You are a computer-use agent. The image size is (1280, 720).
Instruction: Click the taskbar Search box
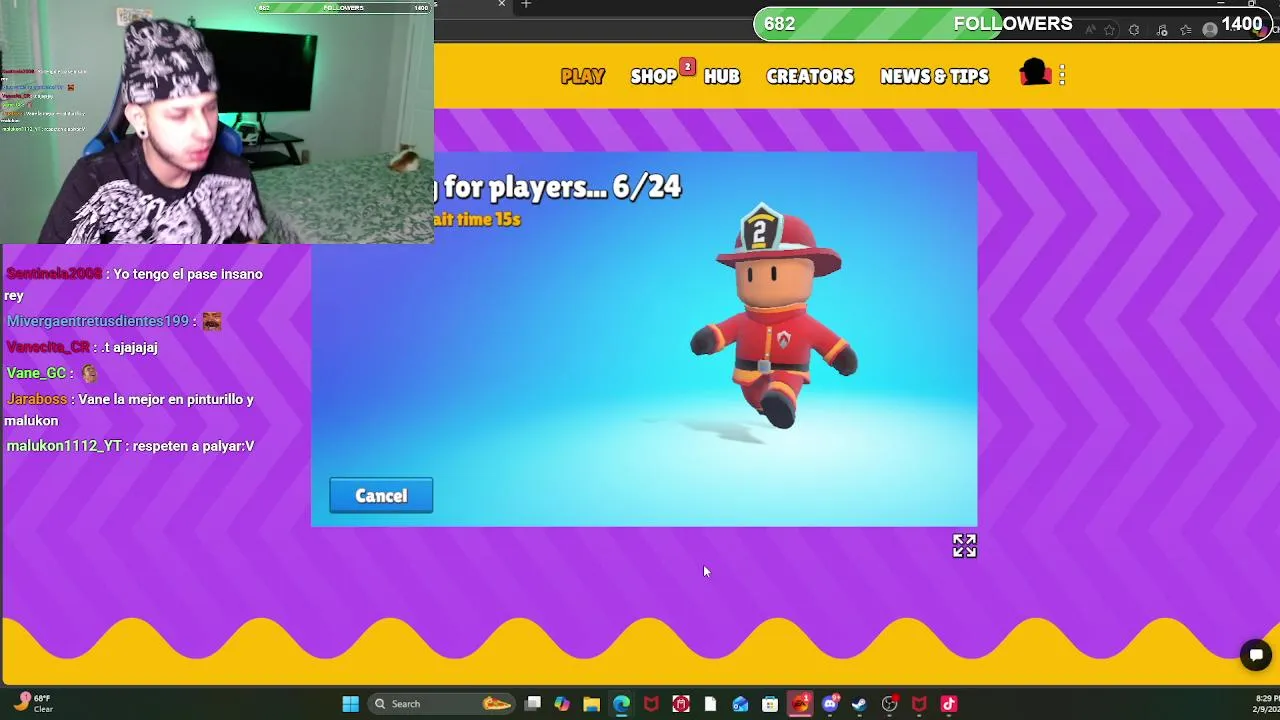click(440, 704)
